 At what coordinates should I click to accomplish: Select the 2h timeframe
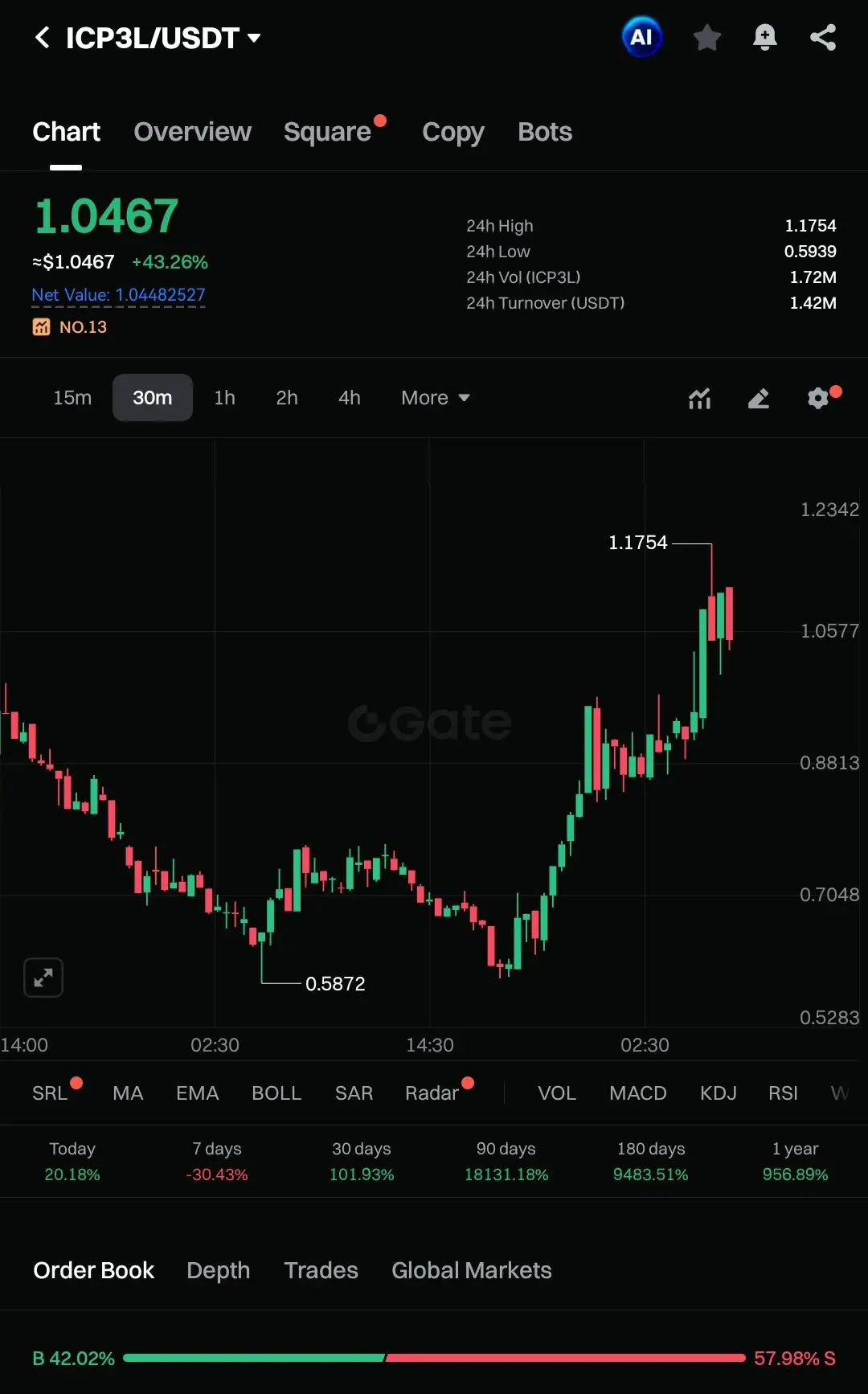287,398
